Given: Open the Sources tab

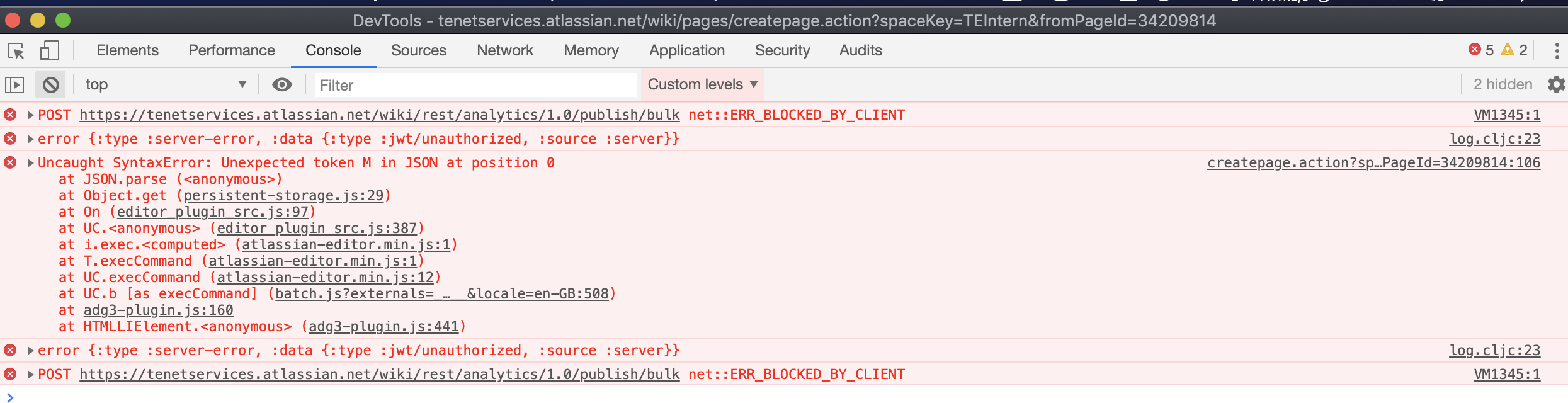Looking at the screenshot, I should [418, 50].
